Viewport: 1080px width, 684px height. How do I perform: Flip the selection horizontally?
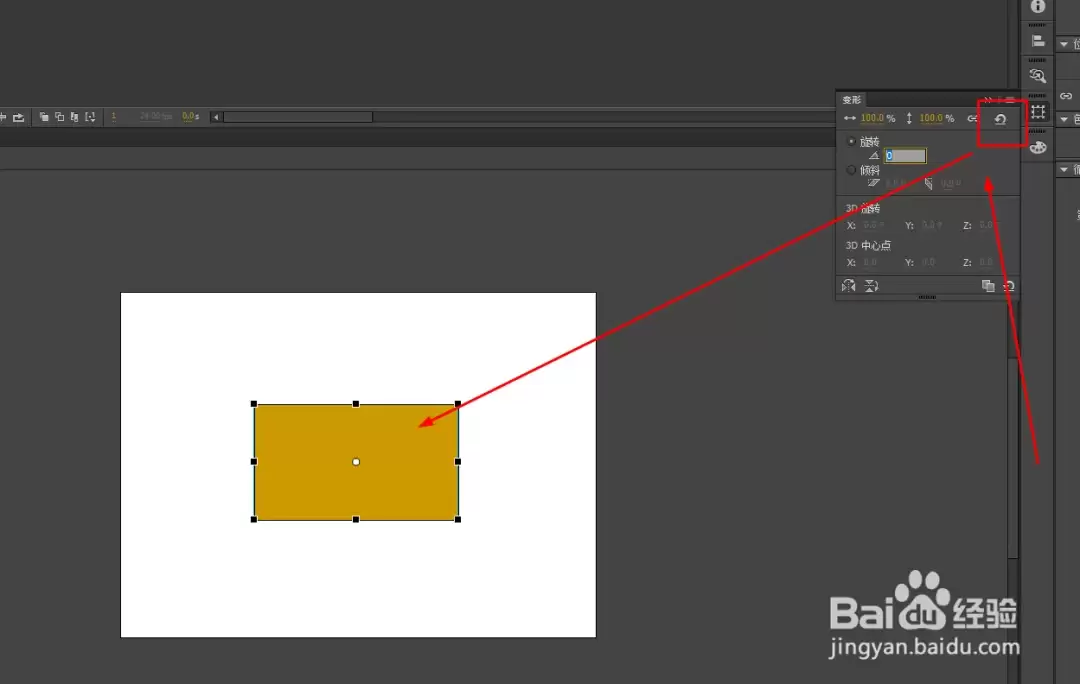point(849,285)
